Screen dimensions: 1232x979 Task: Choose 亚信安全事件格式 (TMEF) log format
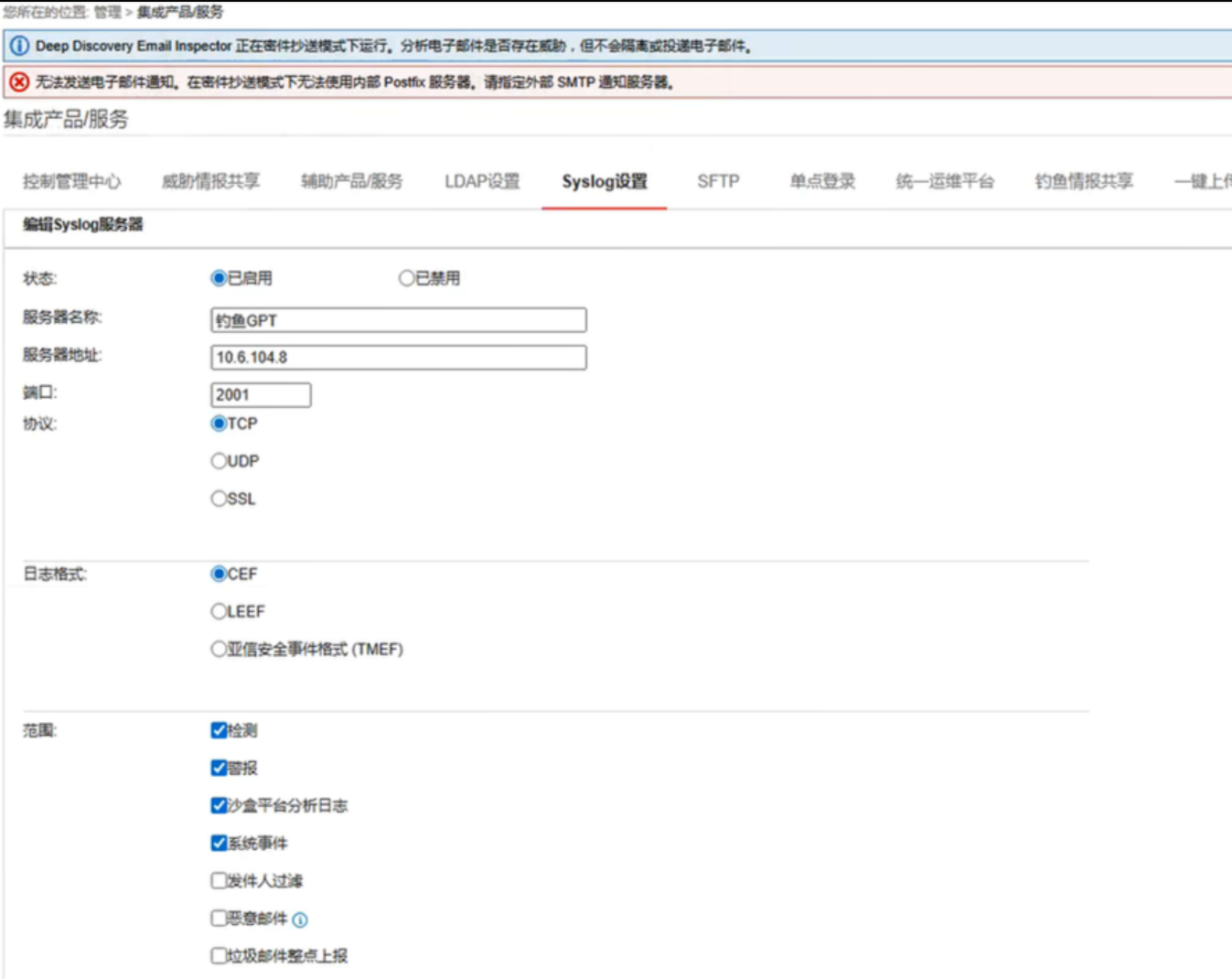tap(219, 649)
